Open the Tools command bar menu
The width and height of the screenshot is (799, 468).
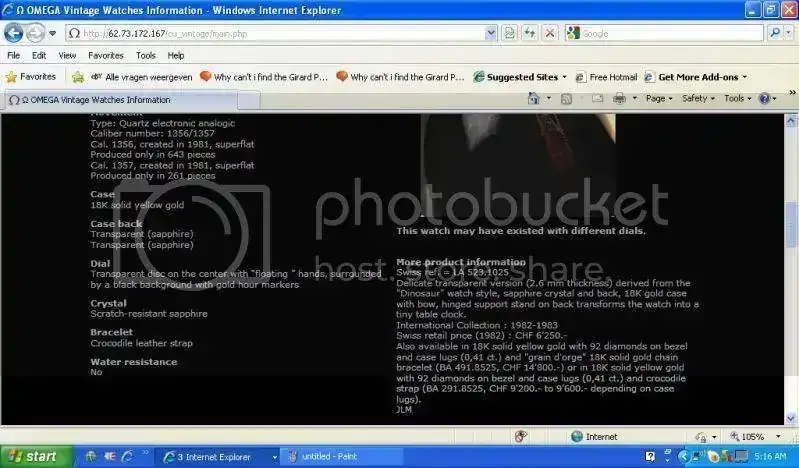tap(737, 98)
